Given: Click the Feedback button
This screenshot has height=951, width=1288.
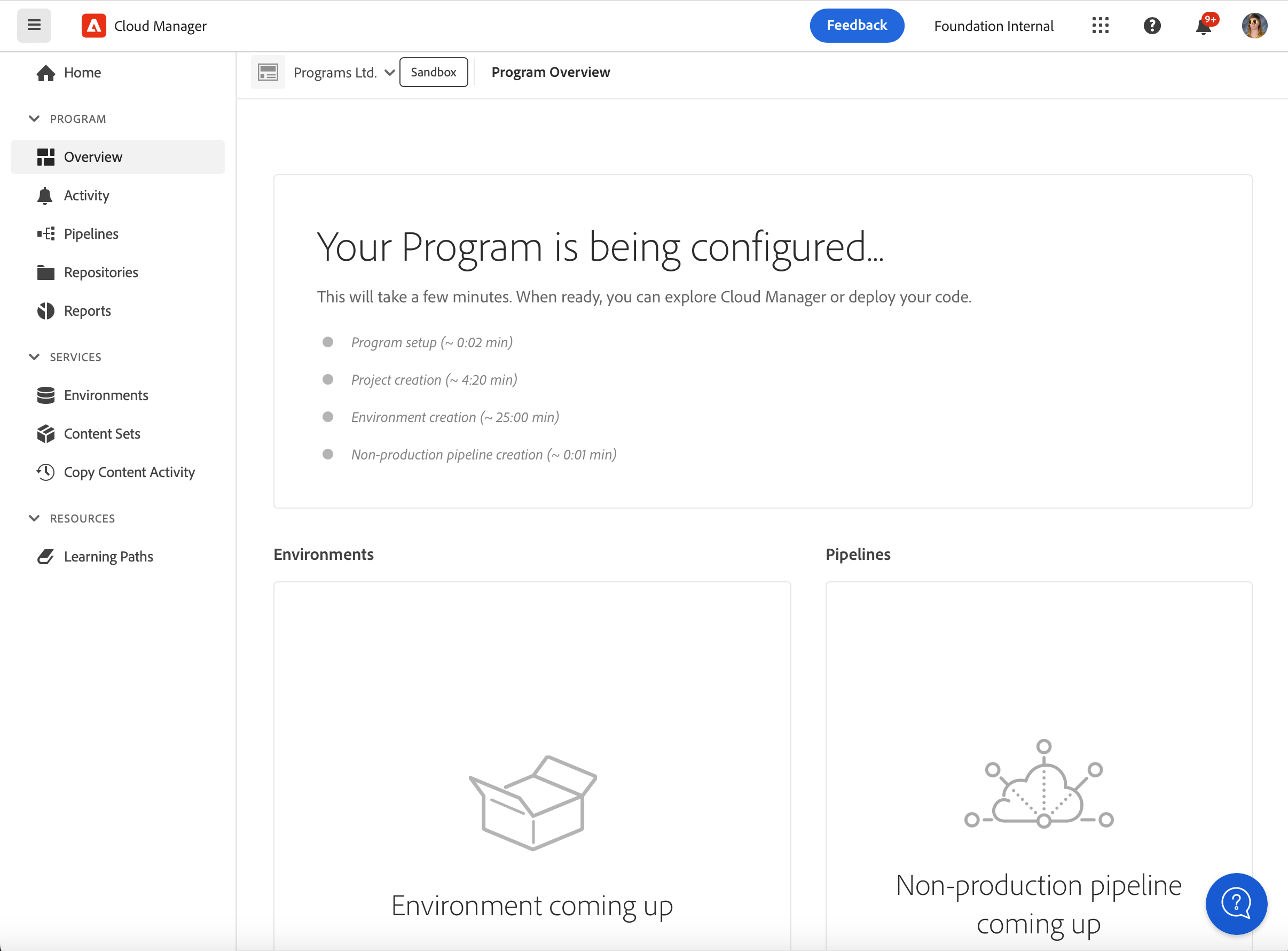Looking at the screenshot, I should coord(857,25).
